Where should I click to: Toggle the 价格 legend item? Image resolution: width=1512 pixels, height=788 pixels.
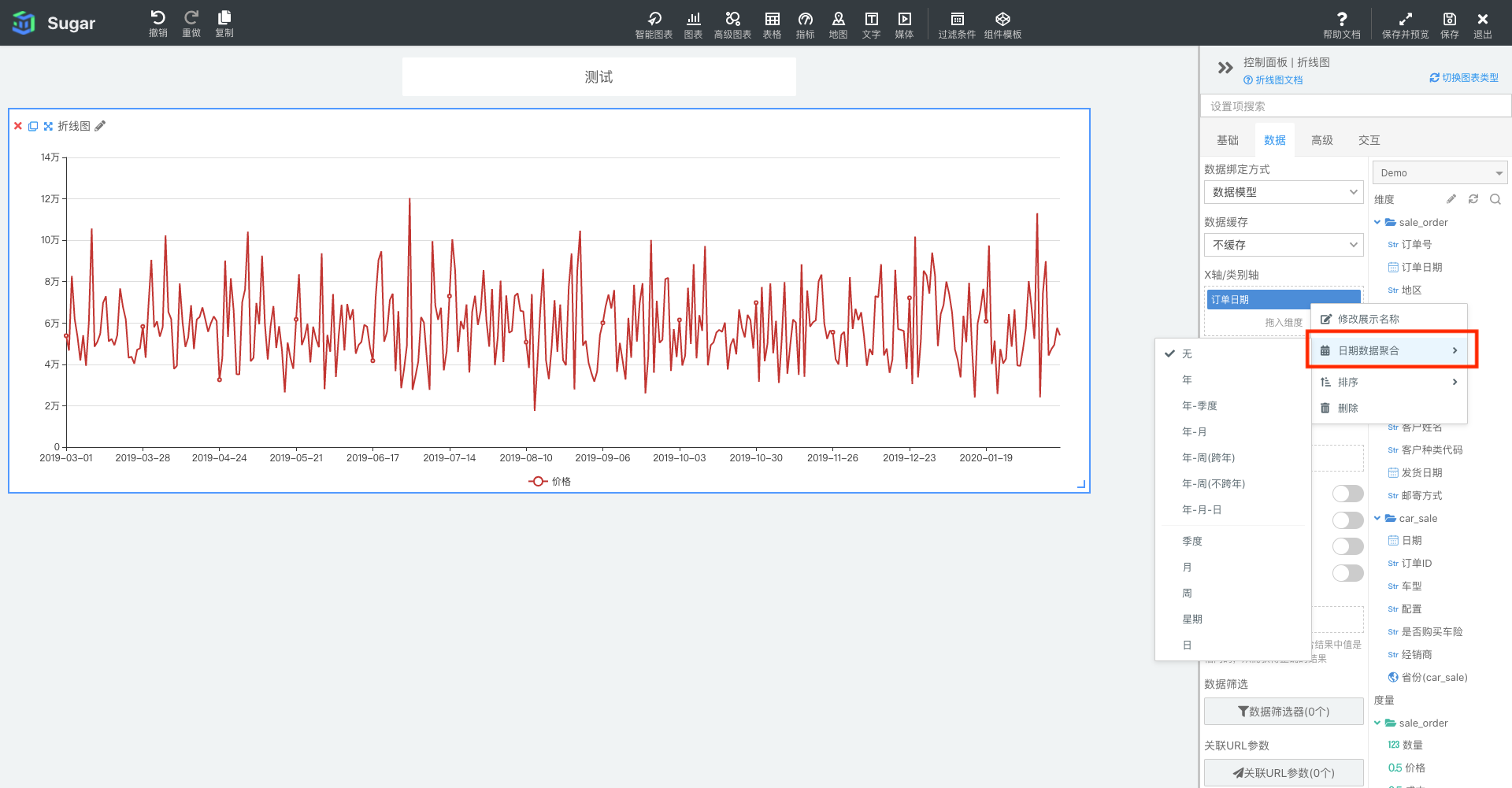[x=550, y=481]
